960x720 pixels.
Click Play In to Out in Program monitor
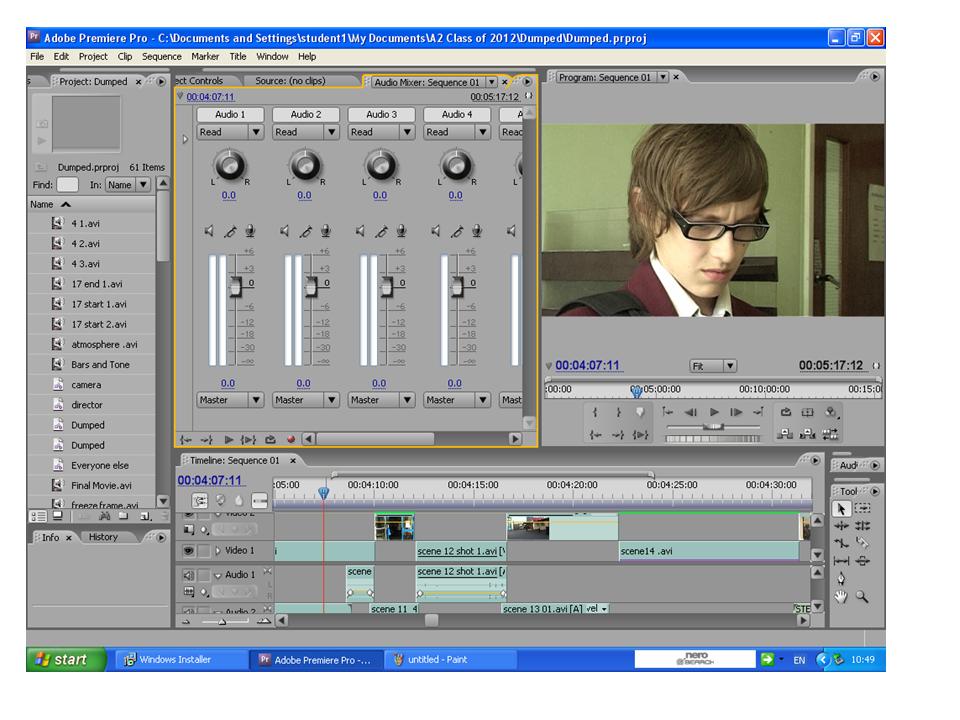(640, 435)
